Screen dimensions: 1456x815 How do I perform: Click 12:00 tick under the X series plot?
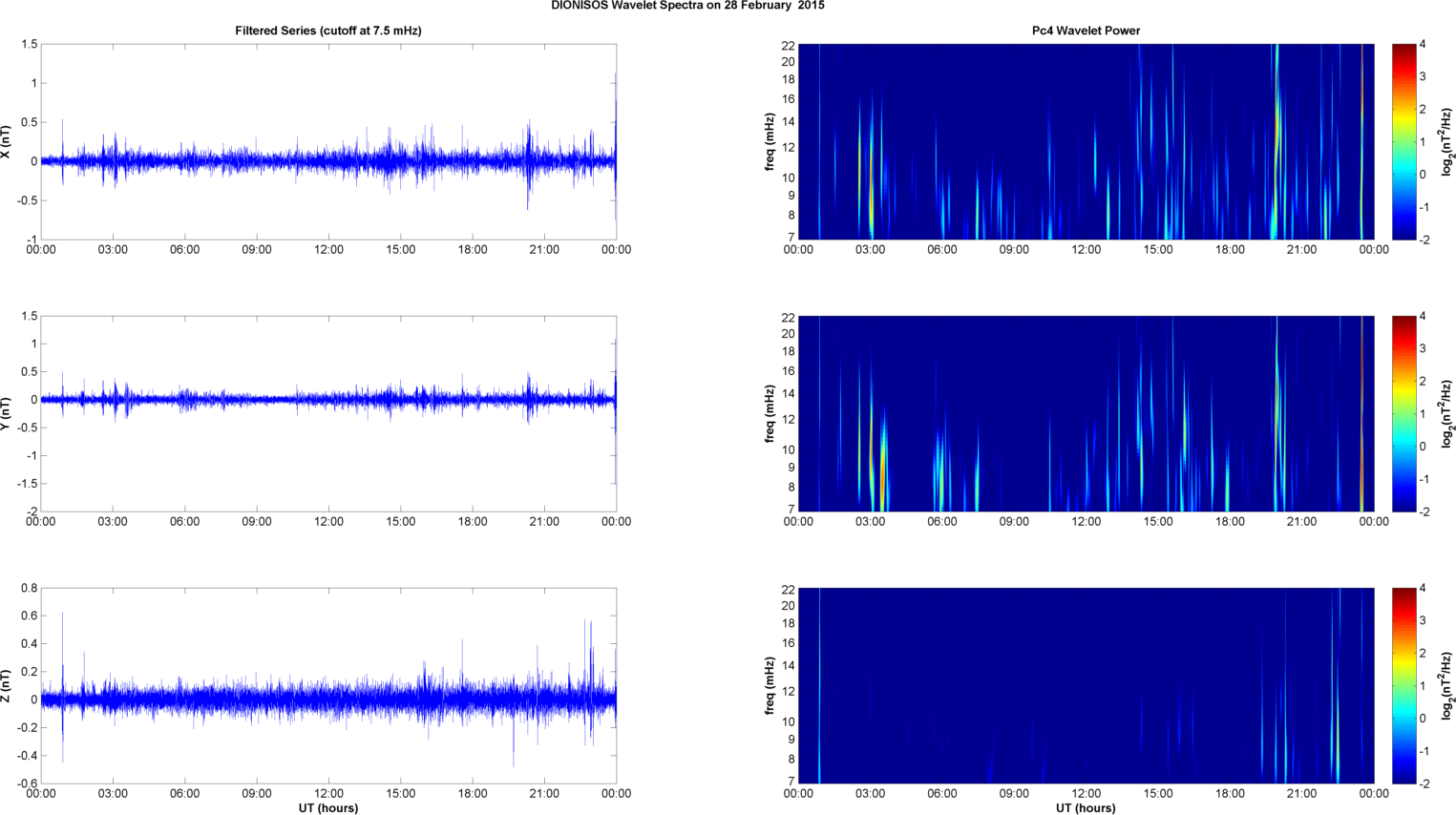pyautogui.click(x=328, y=250)
